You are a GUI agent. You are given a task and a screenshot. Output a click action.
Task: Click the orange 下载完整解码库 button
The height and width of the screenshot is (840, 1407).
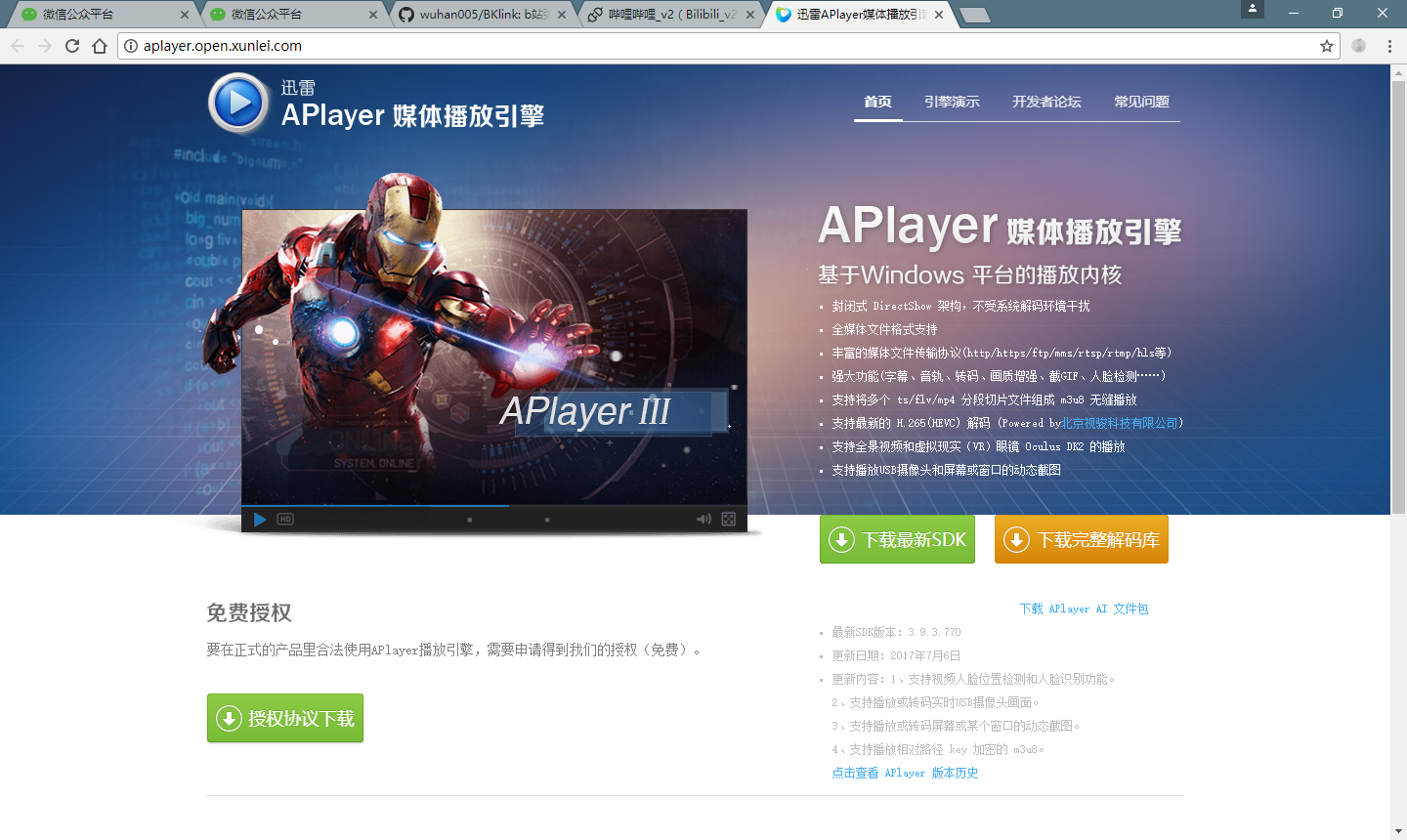point(1081,539)
